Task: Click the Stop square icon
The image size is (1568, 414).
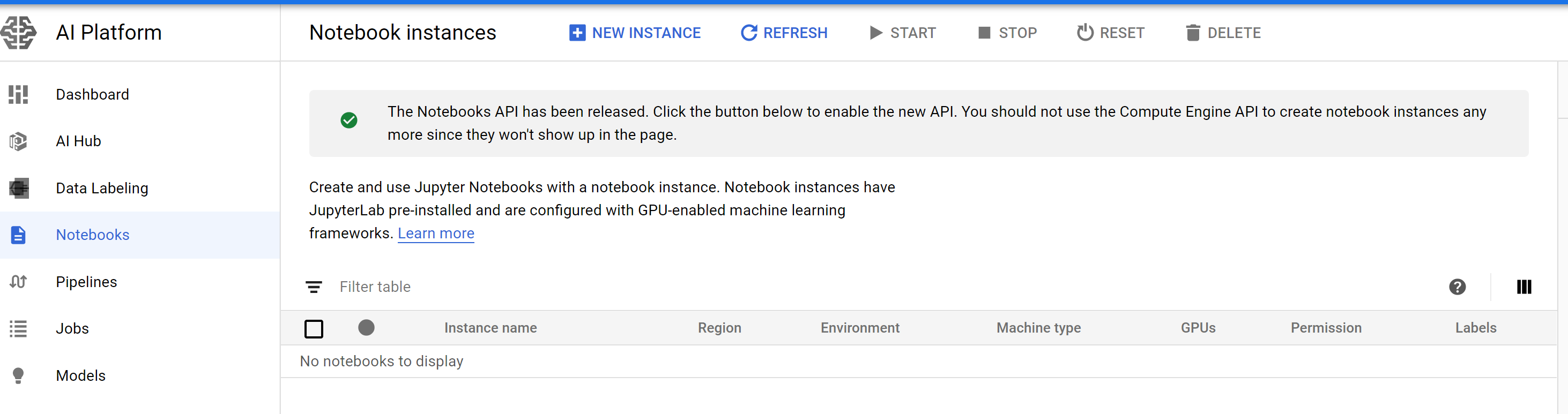Action: pyautogui.click(x=984, y=33)
